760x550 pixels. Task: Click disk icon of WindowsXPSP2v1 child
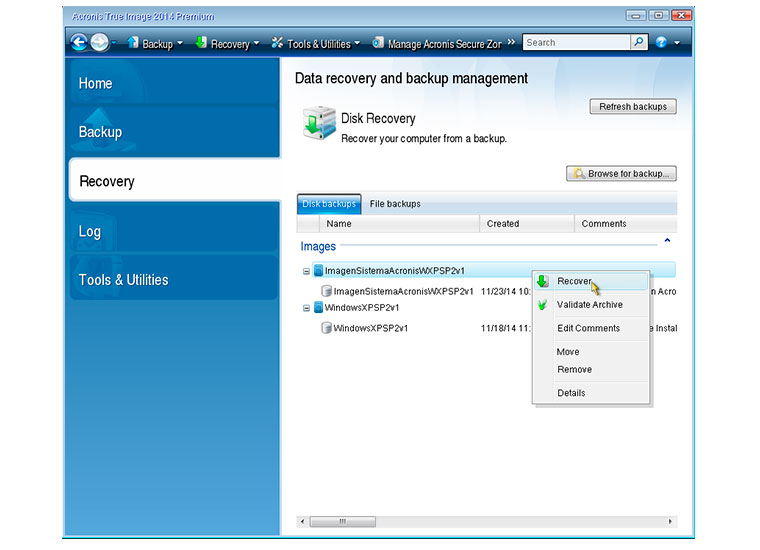327,328
